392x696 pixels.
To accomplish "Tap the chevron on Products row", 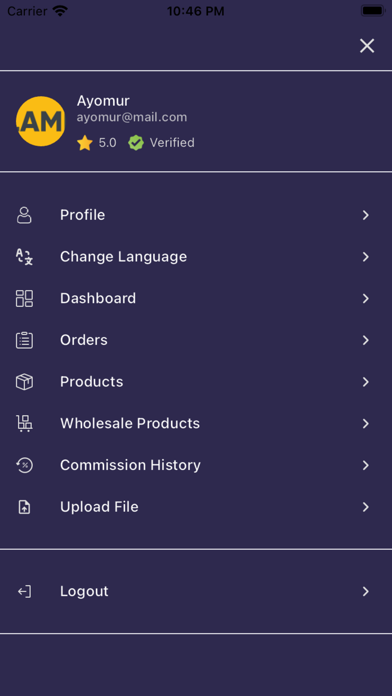I will 366,382.
